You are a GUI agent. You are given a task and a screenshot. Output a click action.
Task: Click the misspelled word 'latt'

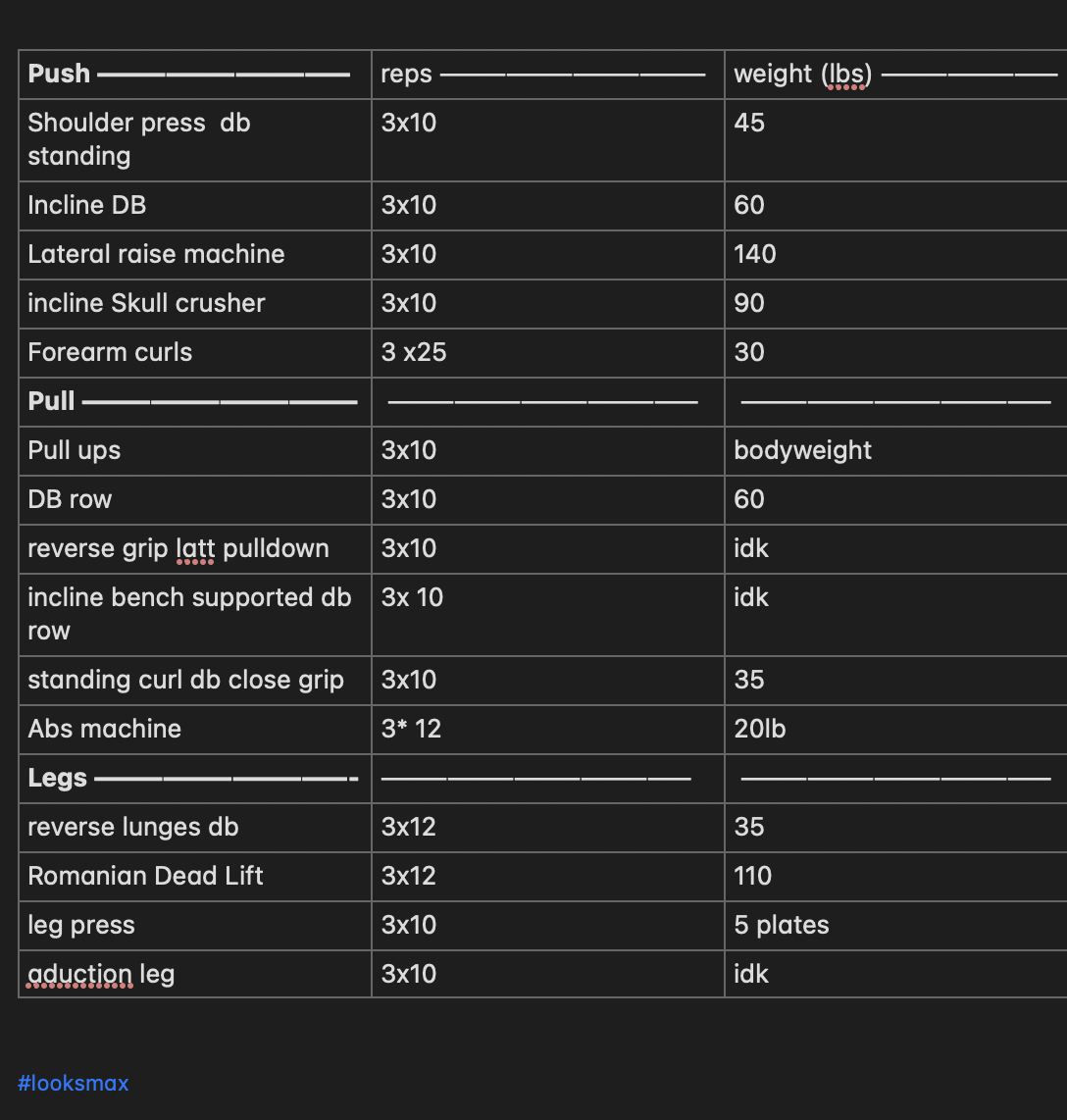pos(195,548)
